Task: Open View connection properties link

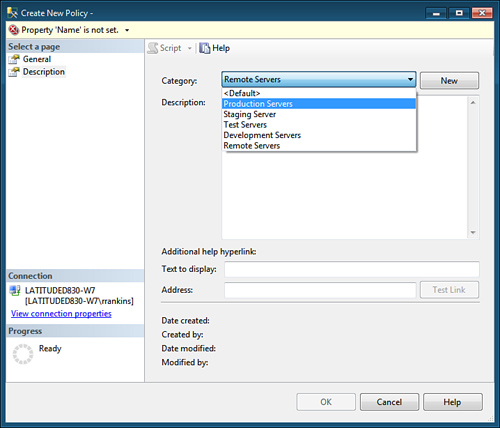Action: 61,314
